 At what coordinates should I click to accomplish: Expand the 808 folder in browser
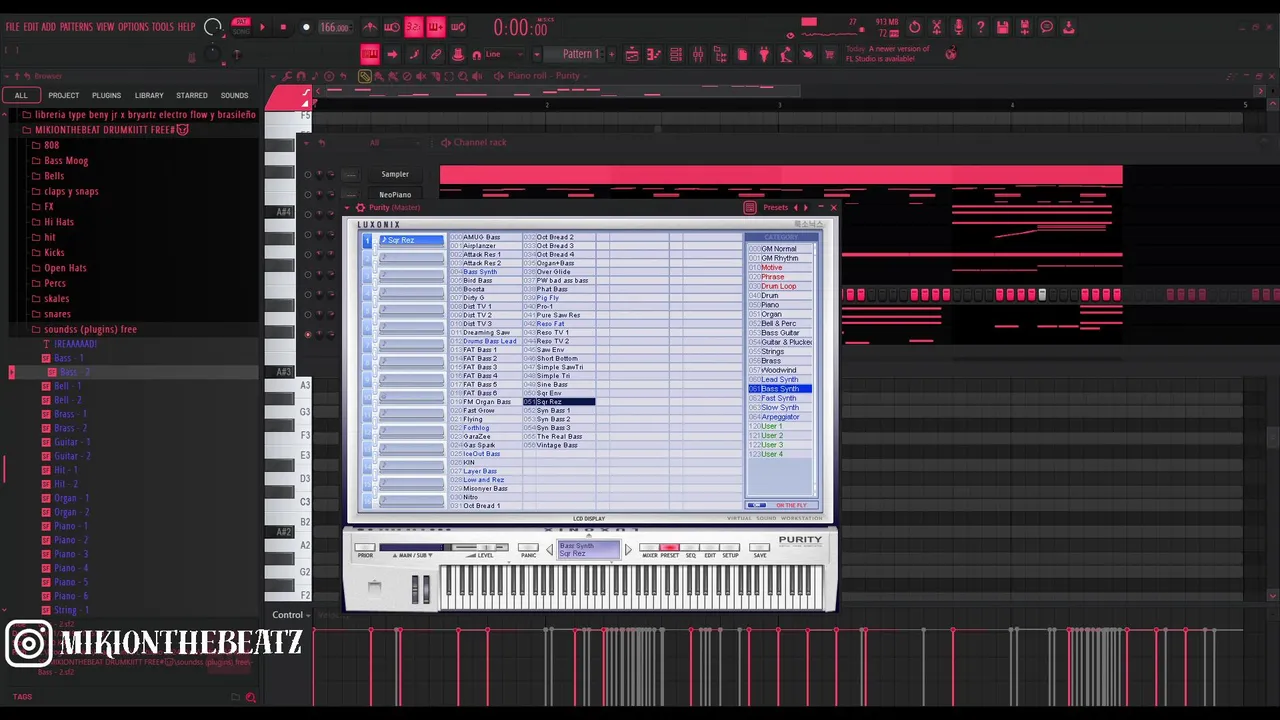tap(51, 145)
